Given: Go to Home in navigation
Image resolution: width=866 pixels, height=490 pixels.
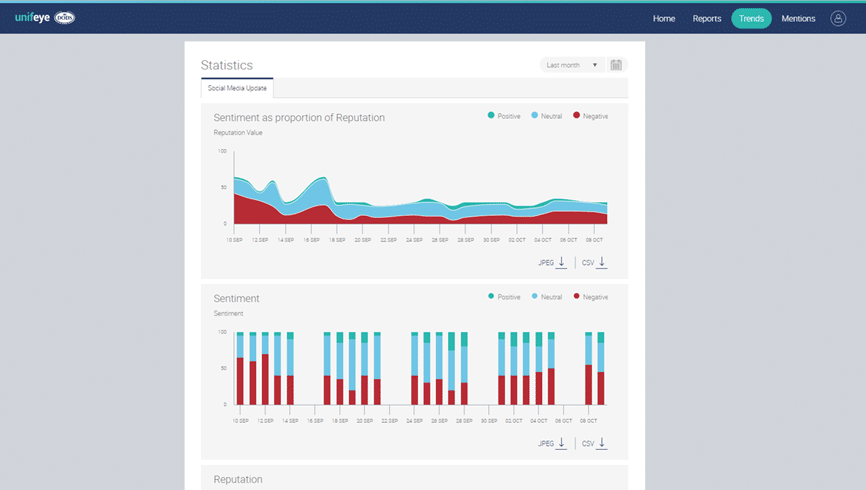Looking at the screenshot, I should [x=664, y=18].
